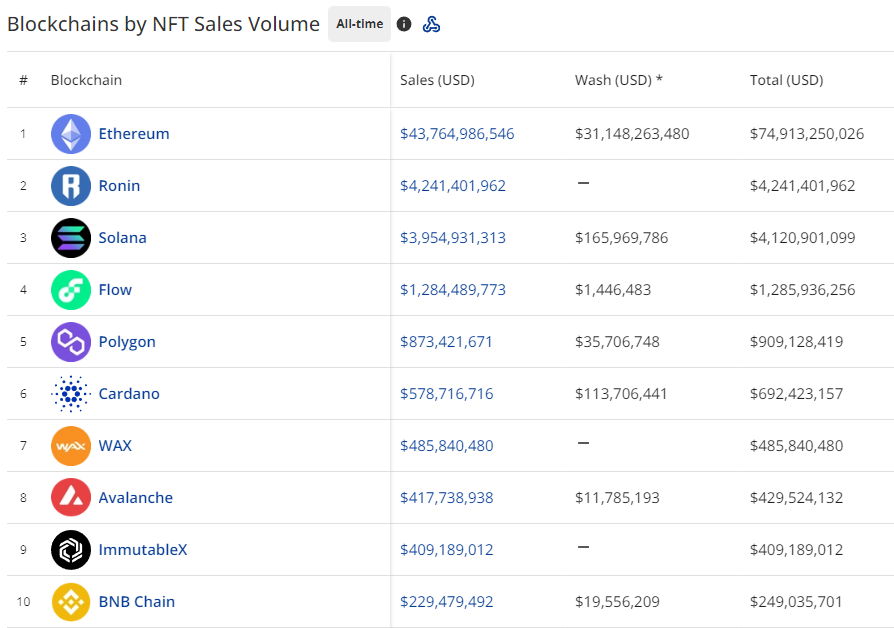The height and width of the screenshot is (628, 894).
Task: Open the Avalanche blockchain link
Action: [135, 498]
